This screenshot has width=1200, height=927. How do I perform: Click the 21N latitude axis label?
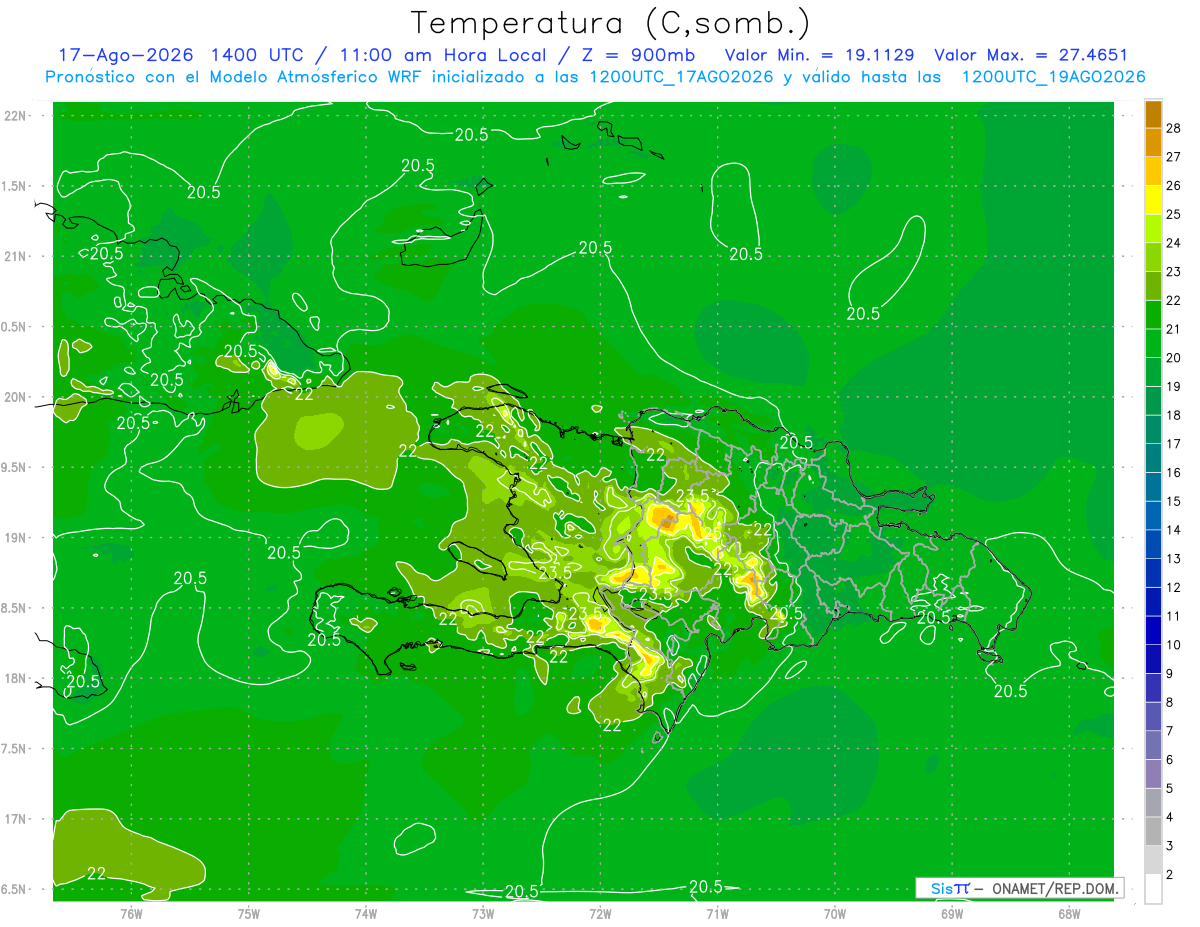(15, 256)
